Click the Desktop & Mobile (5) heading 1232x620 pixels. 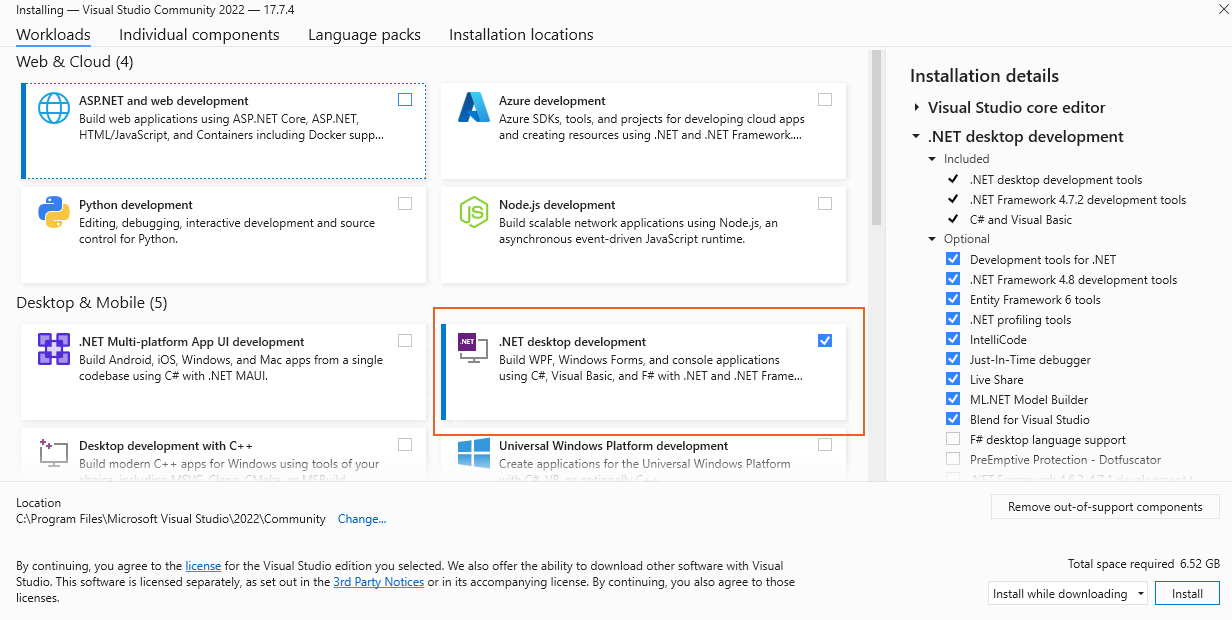click(92, 303)
